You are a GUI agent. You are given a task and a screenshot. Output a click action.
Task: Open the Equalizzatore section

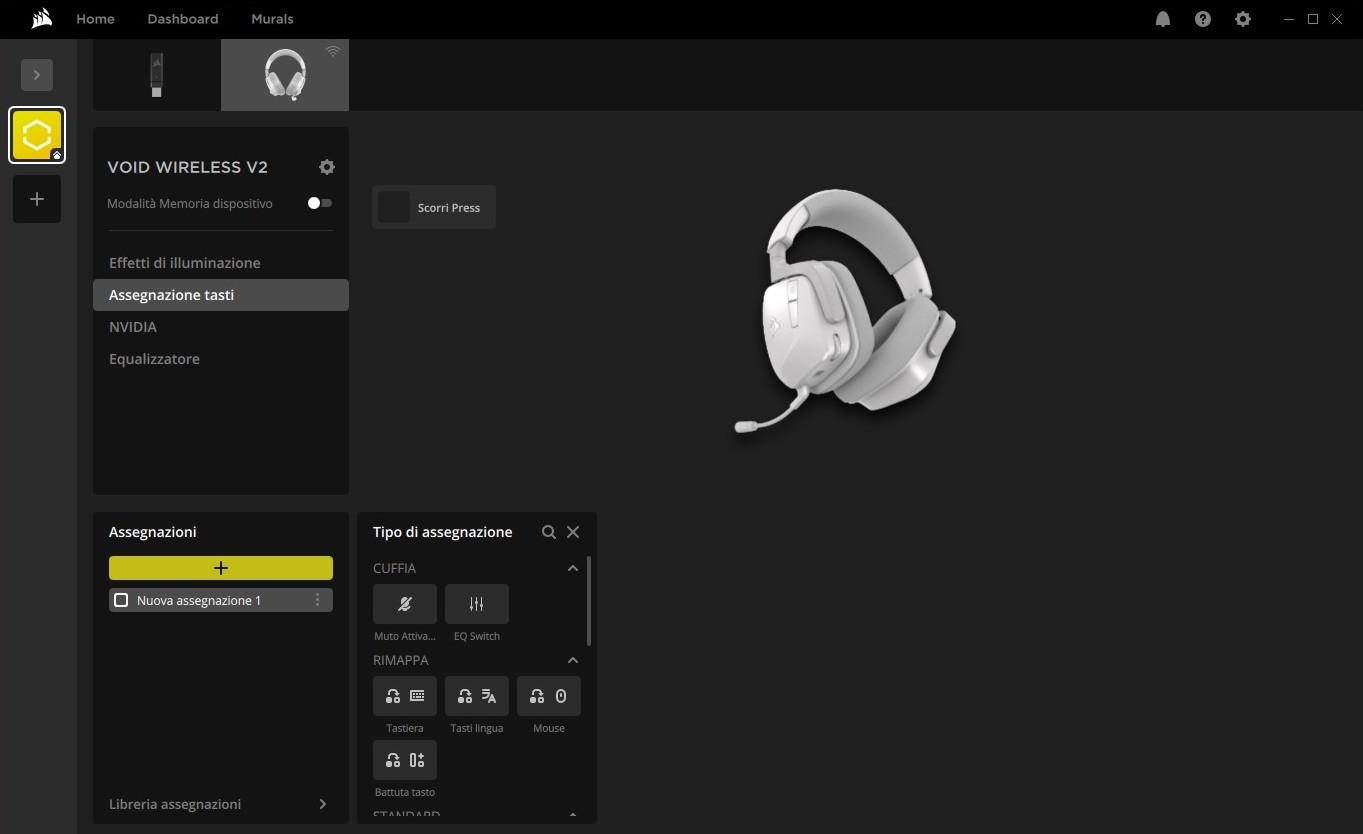point(154,359)
